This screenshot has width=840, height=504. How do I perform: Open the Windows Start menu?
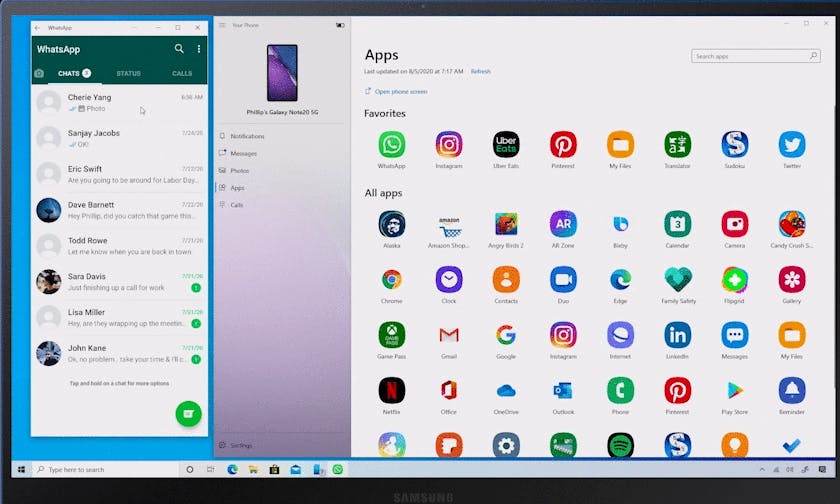[21, 469]
